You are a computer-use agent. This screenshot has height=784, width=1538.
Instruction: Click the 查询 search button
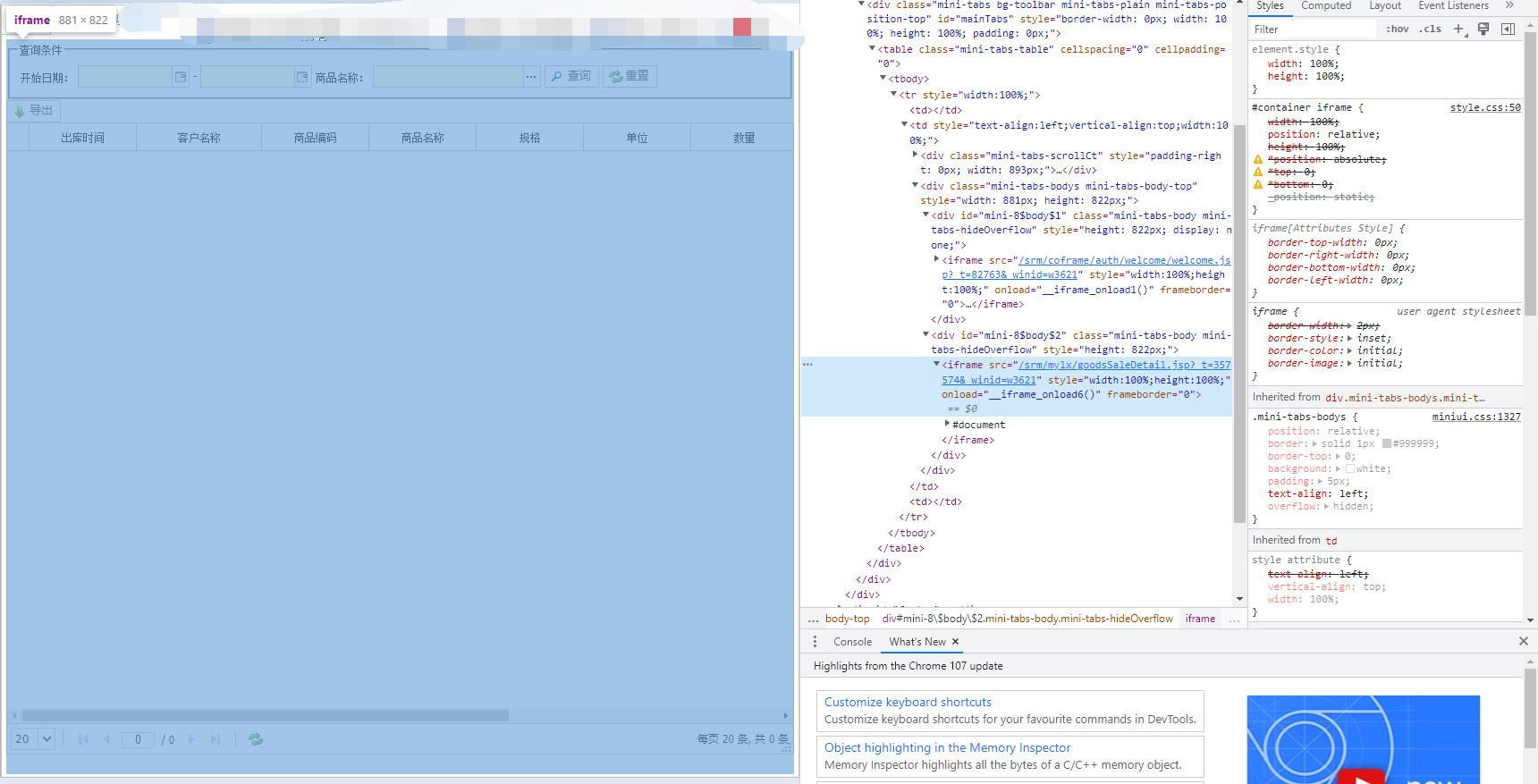point(571,77)
